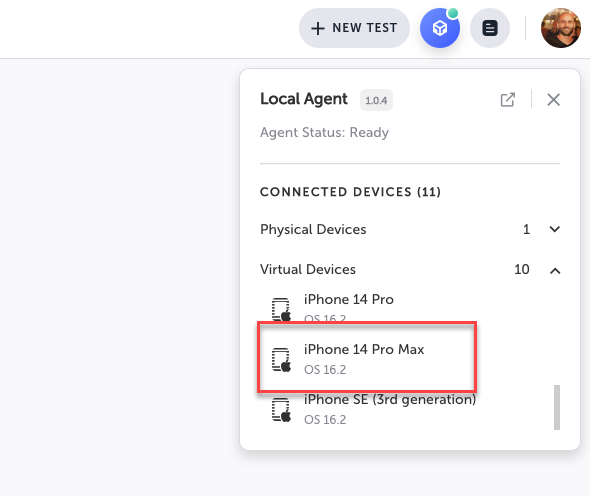Select iPhone 14 Pro virtual device

348,308
